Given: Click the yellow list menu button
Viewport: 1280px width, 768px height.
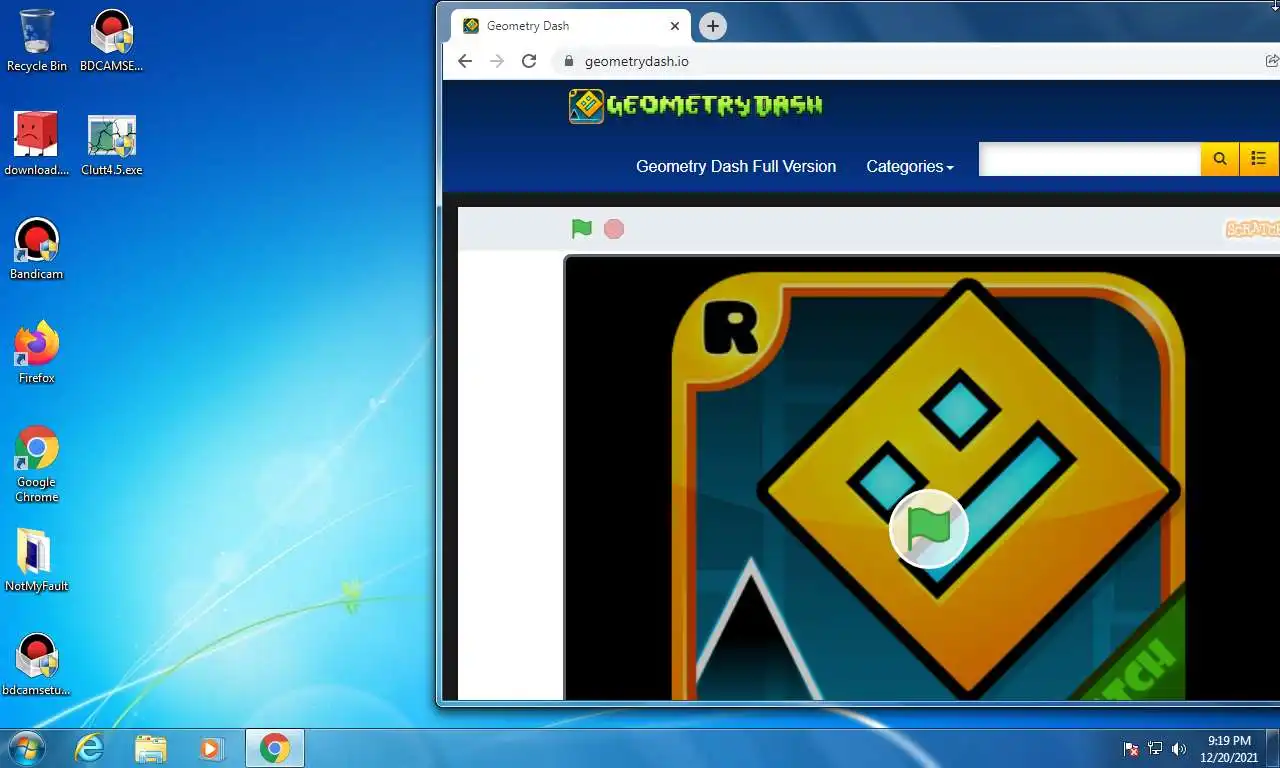Looking at the screenshot, I should pyautogui.click(x=1259, y=159).
